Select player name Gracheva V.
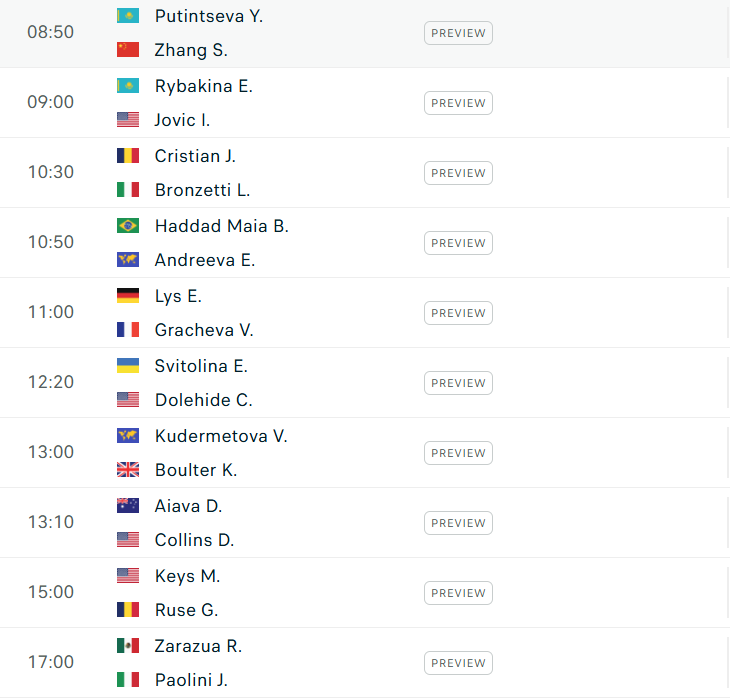Viewport: 730px width, 700px height. tap(204, 330)
